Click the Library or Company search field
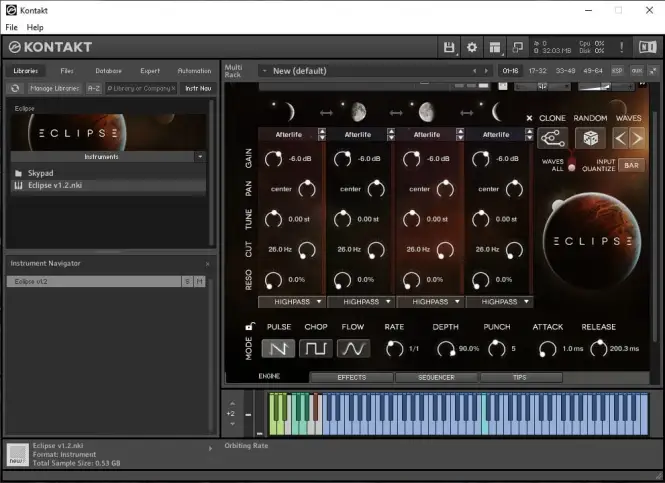 click(141, 88)
